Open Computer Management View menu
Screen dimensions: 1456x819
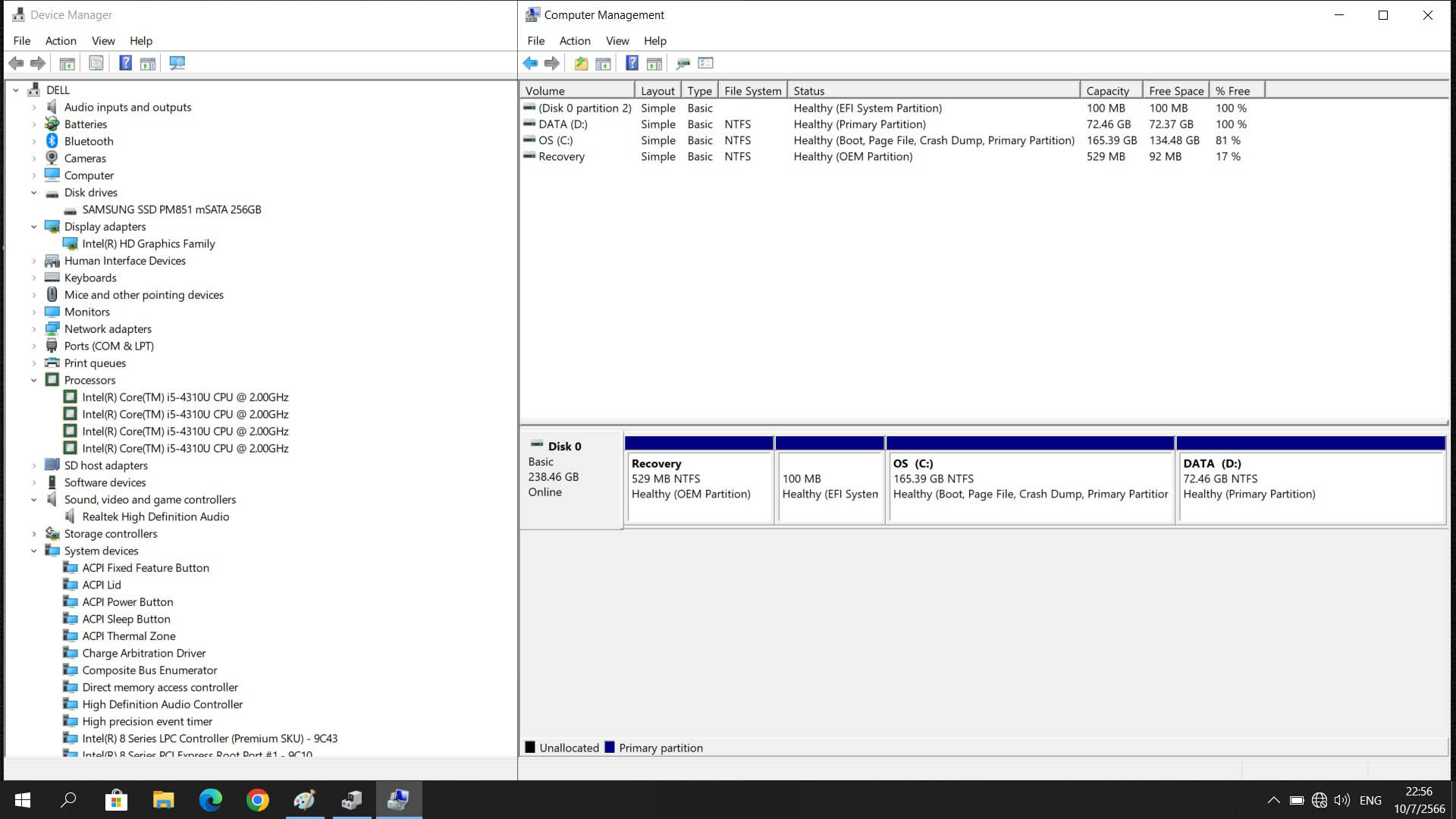617,41
